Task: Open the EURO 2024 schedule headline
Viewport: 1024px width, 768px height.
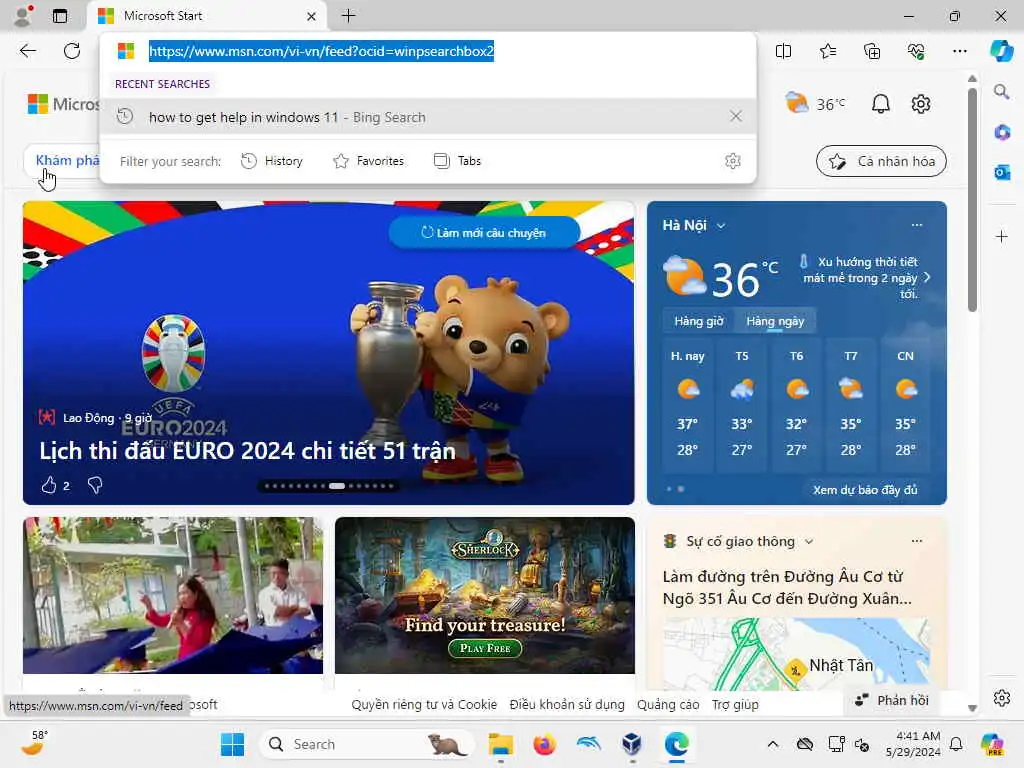Action: (248, 451)
